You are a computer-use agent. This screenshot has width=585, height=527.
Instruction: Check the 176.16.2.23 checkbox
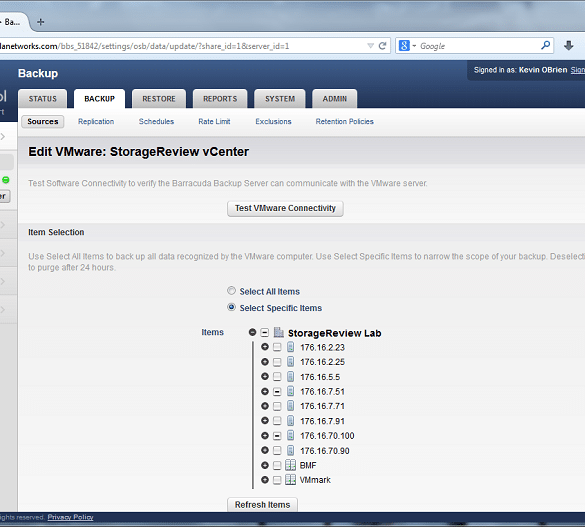point(277,347)
